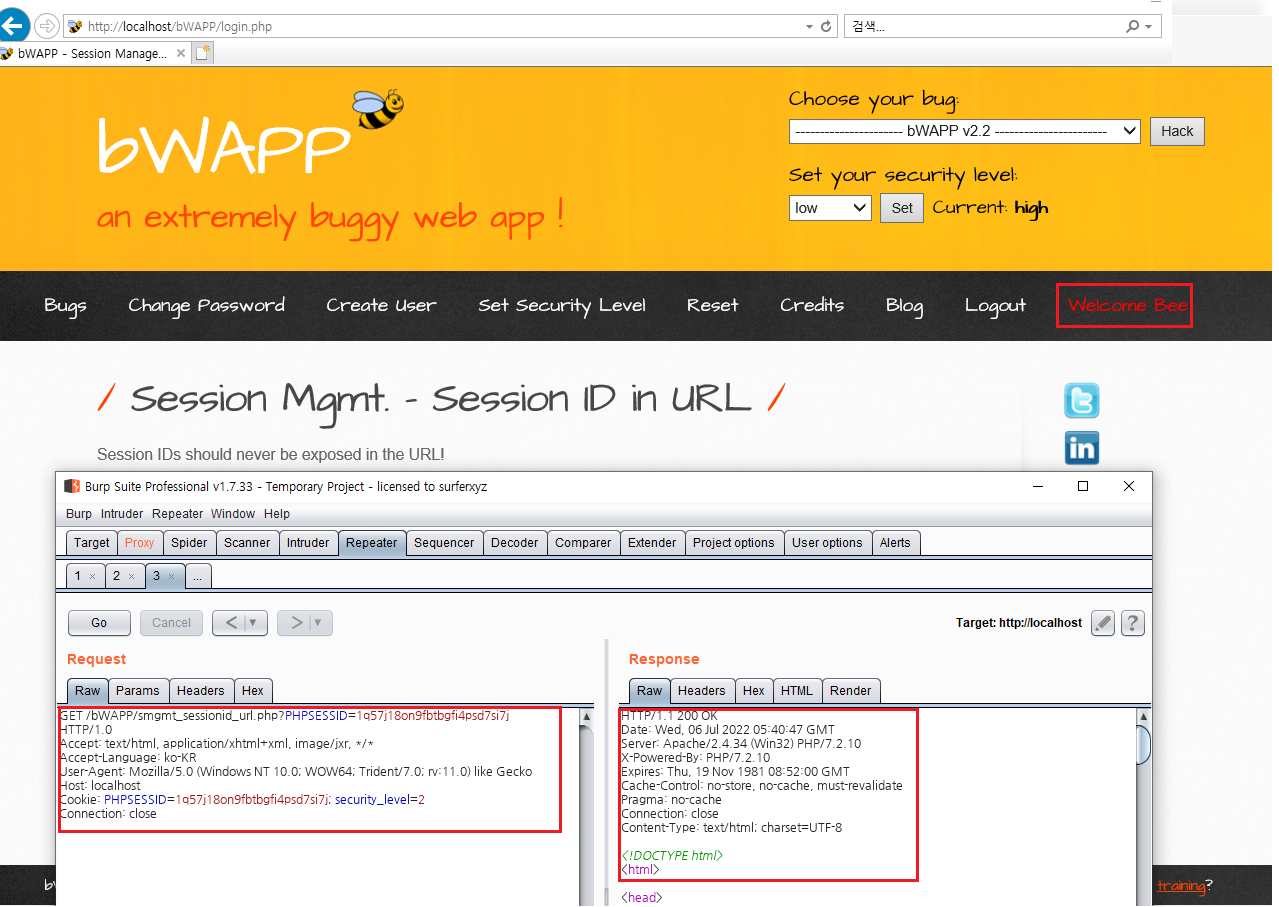The width and height of the screenshot is (1279, 907).
Task: Click the Repeater previous request (<) button
Action: 231,623
